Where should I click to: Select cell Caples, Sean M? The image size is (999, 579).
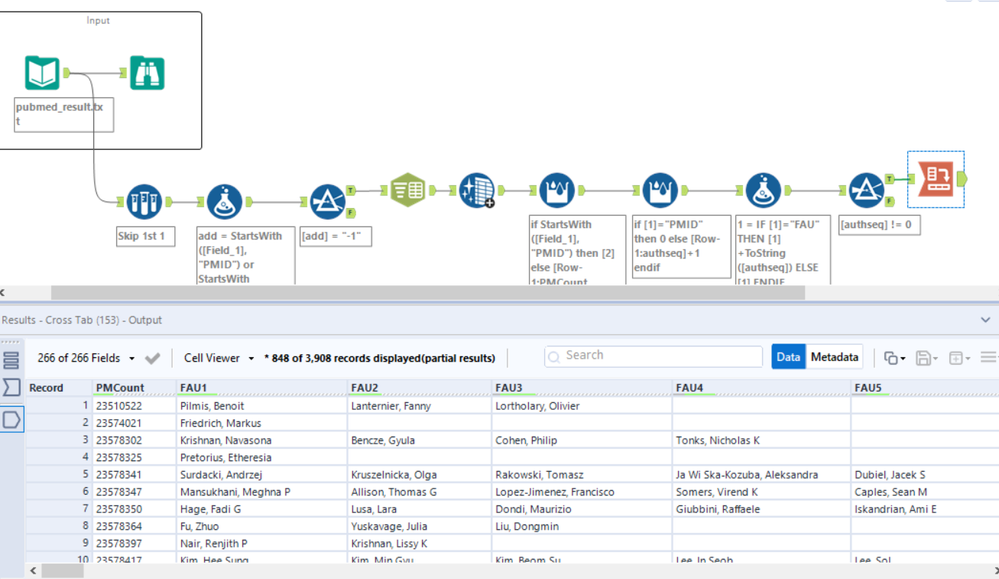[x=924, y=492]
